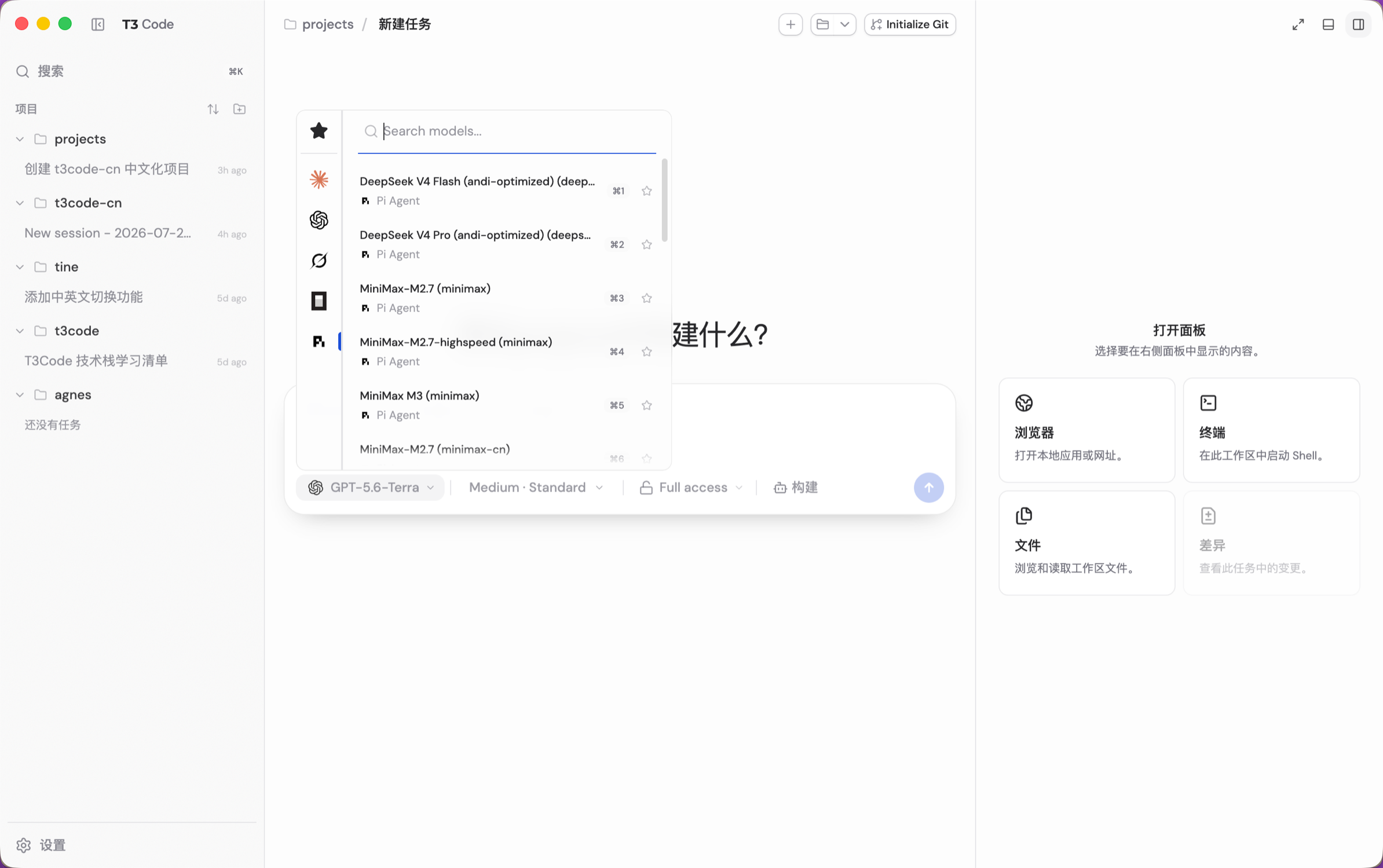Select the black square provider icon

point(319,301)
